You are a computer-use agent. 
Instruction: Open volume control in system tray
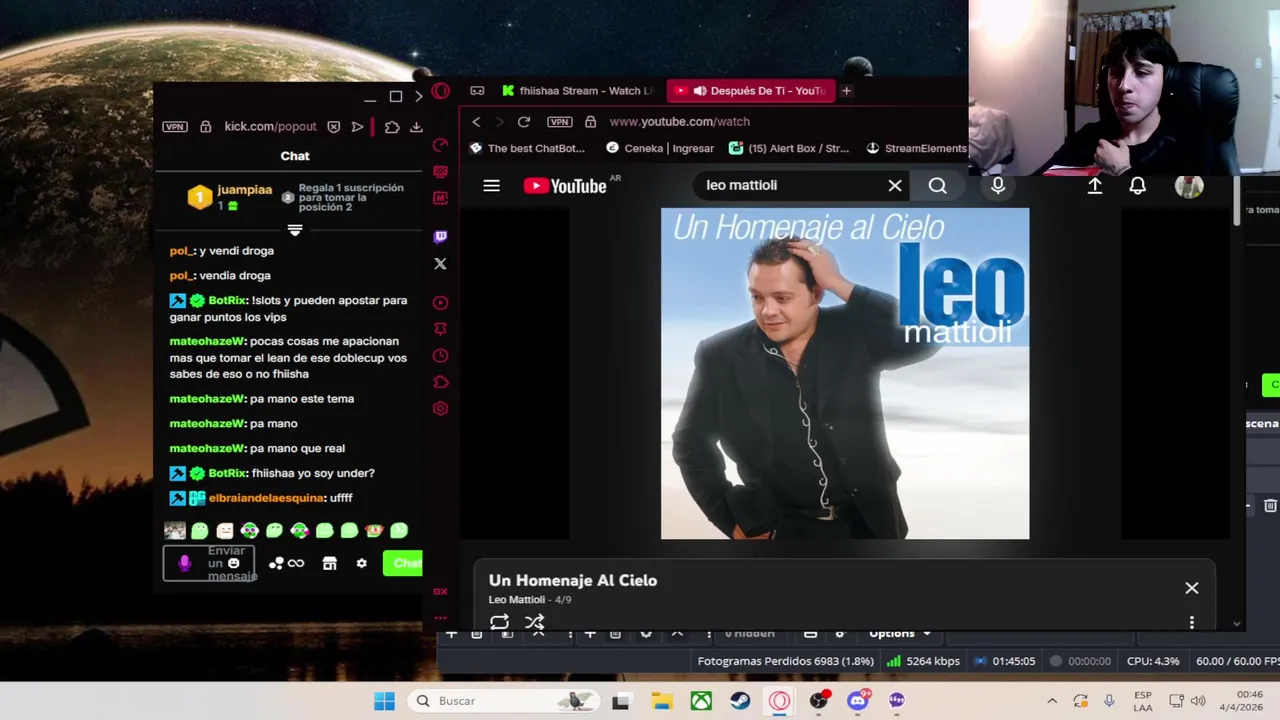click(x=1198, y=701)
